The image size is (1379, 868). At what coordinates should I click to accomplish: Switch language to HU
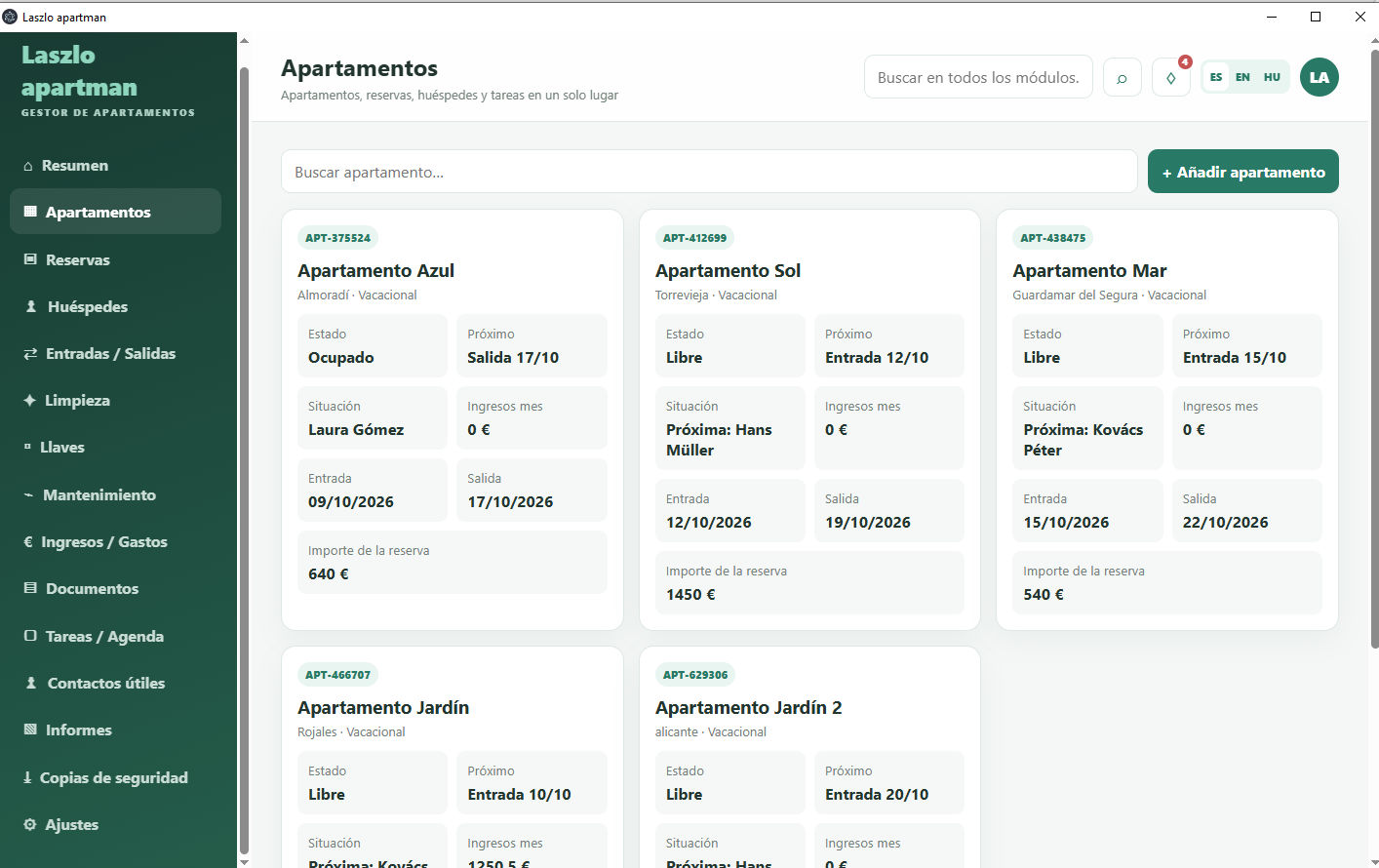click(x=1272, y=77)
